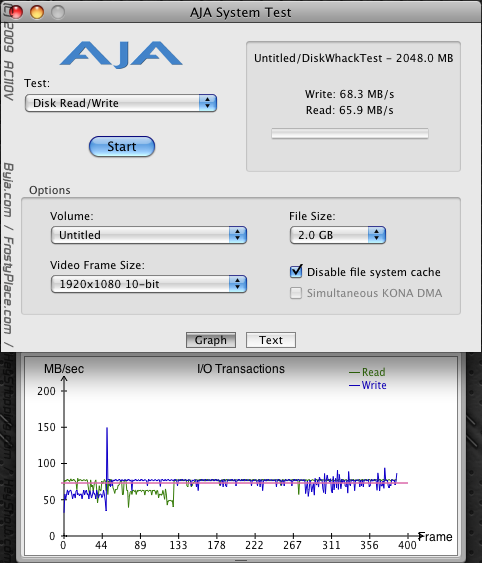Click the red close window button
This screenshot has height=563, width=482.
tap(16, 12)
